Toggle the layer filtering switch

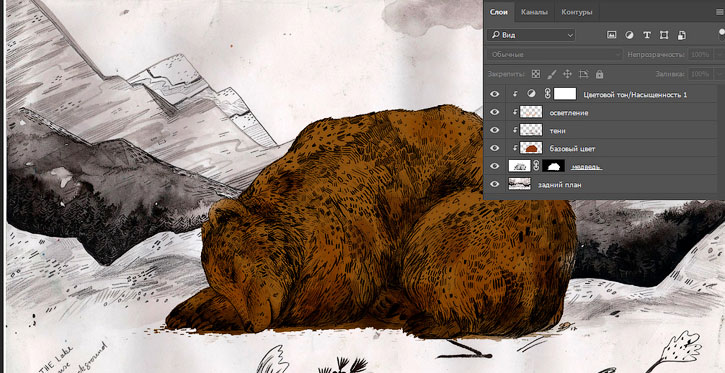pos(722,34)
